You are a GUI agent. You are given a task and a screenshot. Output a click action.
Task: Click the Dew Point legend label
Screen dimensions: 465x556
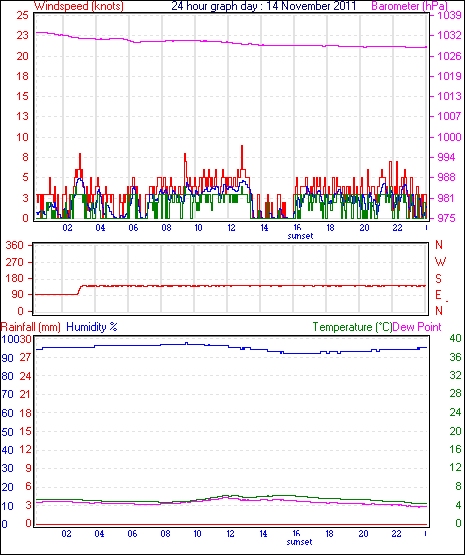417,327
